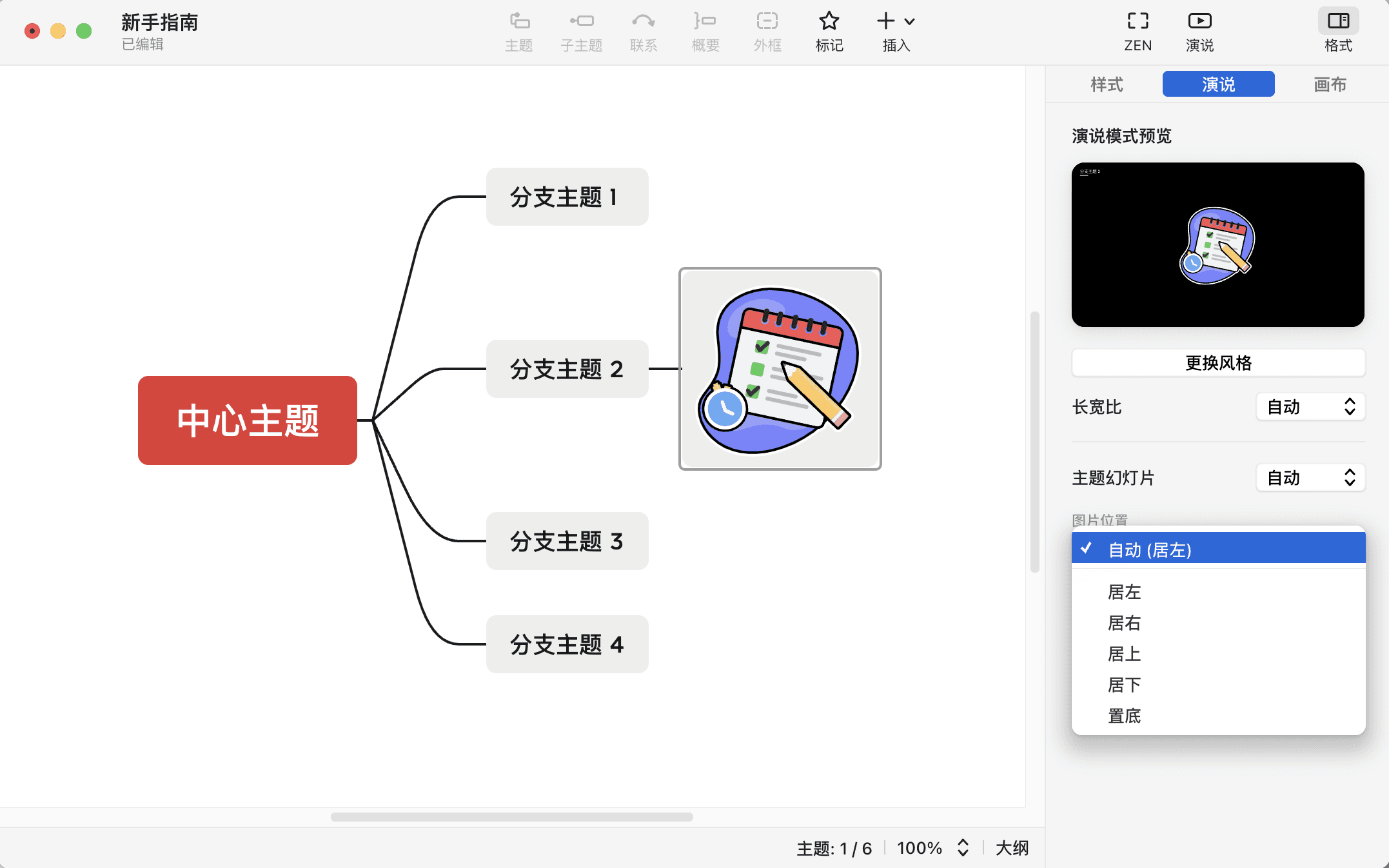Screen dimensions: 1389x868
Task: Click the 更换风格 button
Action: (1217, 363)
